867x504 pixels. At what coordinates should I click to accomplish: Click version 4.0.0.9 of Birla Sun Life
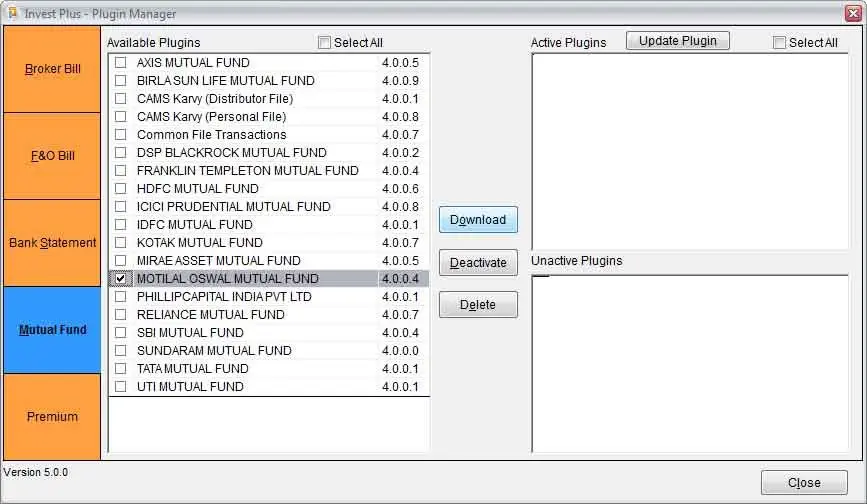point(400,81)
